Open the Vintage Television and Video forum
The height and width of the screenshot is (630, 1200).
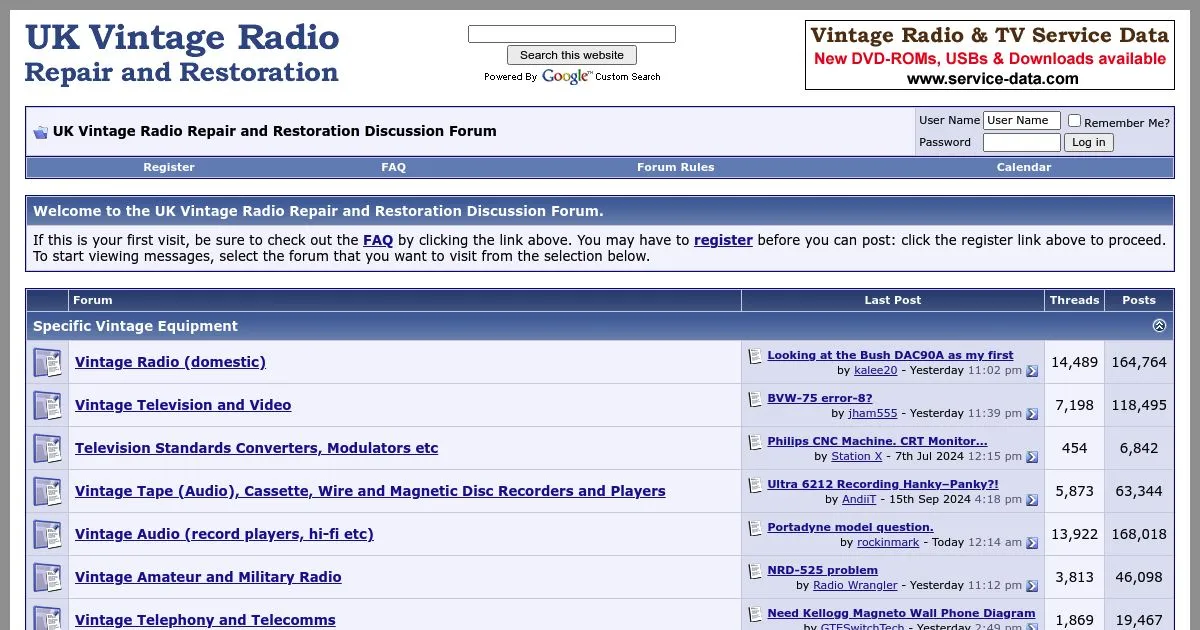tap(183, 405)
